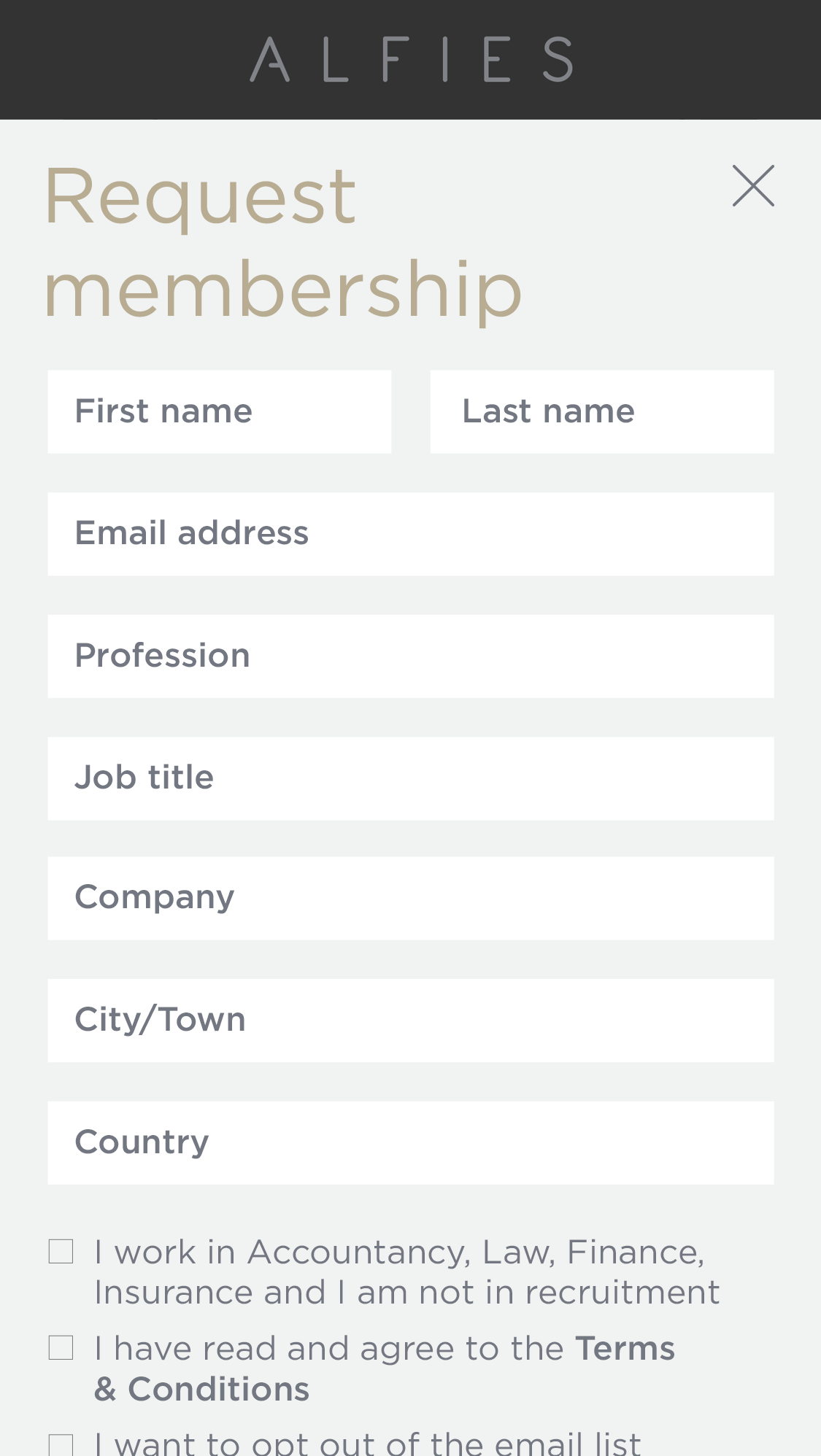821x1456 pixels.
Task: Click the Country input field
Action: (x=410, y=1142)
